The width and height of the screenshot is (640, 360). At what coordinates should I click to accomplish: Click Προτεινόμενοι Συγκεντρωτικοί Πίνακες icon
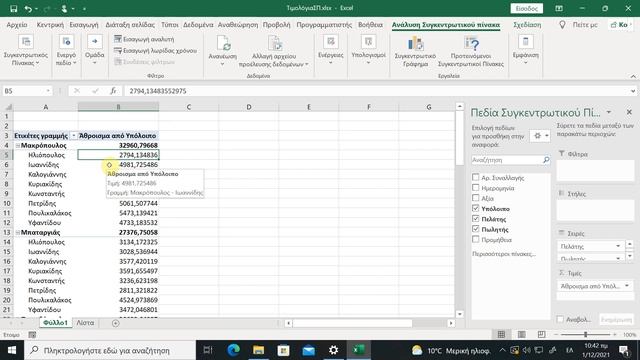[471, 44]
